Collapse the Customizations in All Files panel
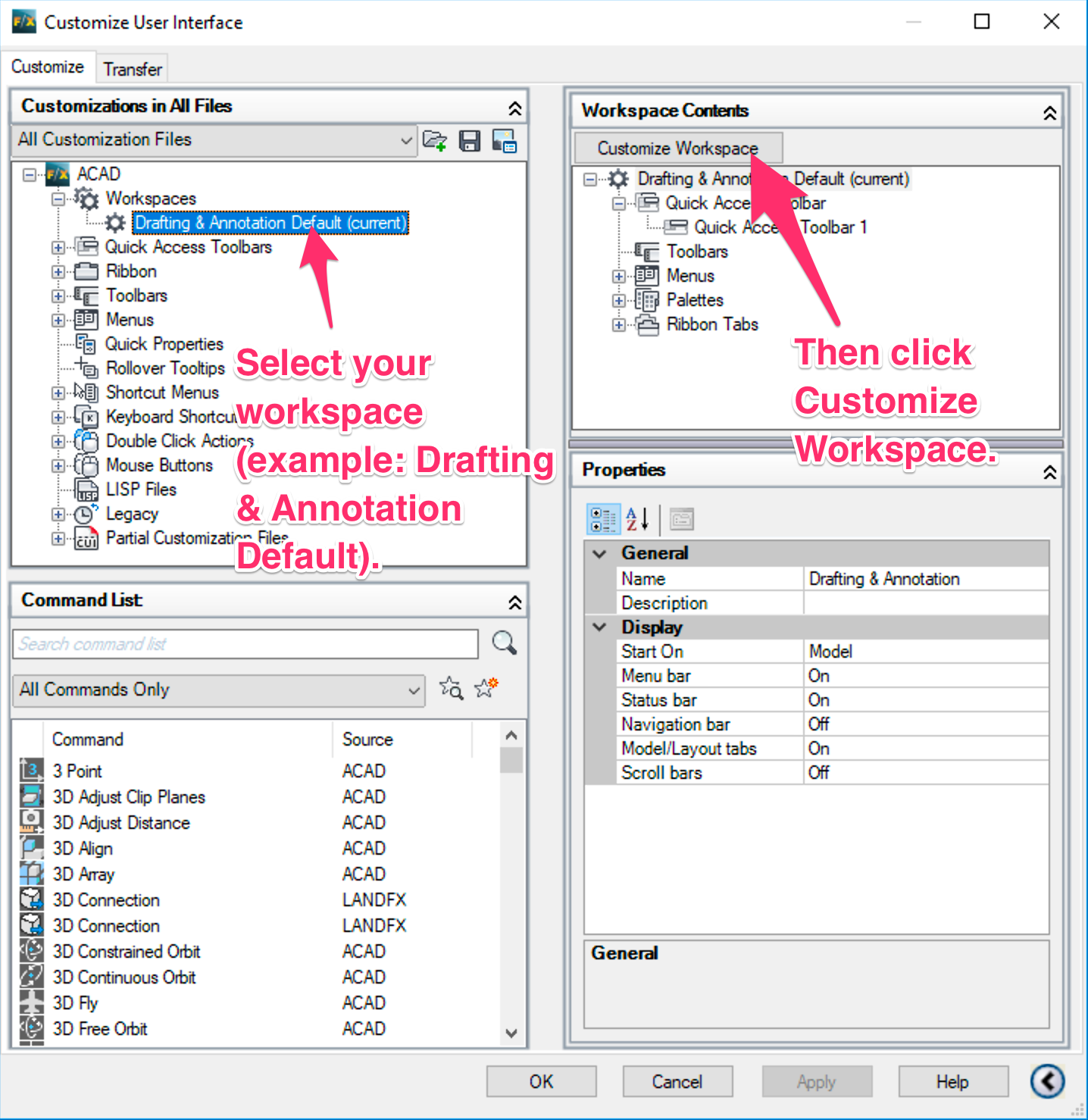1088x1120 pixels. (x=514, y=108)
